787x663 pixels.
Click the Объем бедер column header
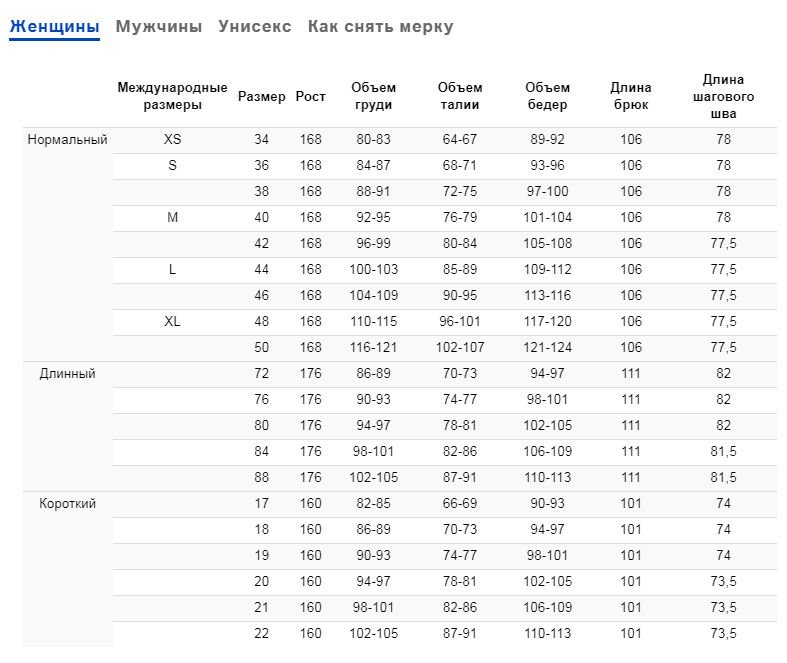click(x=547, y=96)
